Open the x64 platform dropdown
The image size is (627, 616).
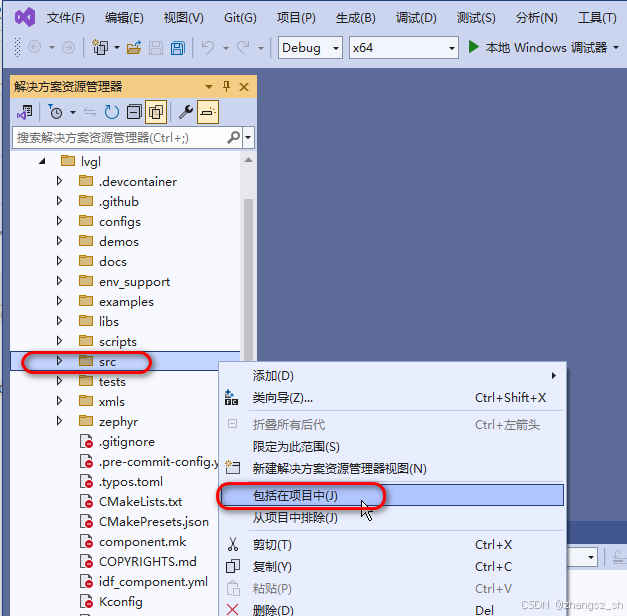click(x=403, y=48)
